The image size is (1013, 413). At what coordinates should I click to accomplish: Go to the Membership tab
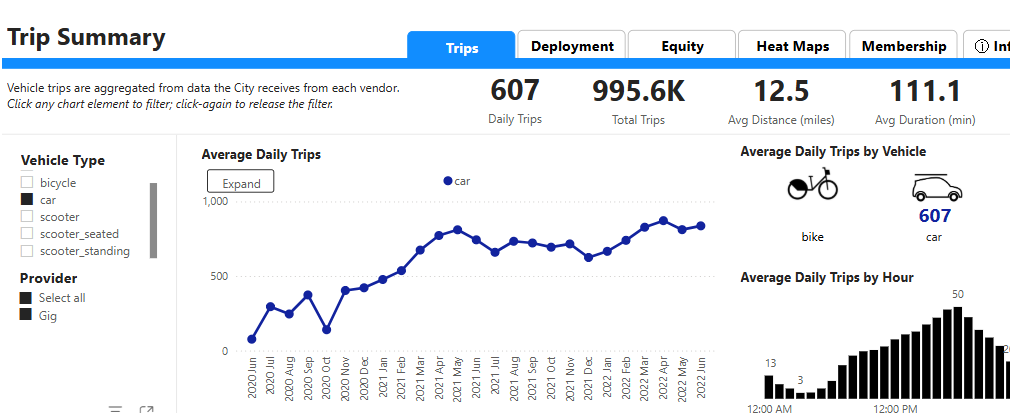point(903,46)
